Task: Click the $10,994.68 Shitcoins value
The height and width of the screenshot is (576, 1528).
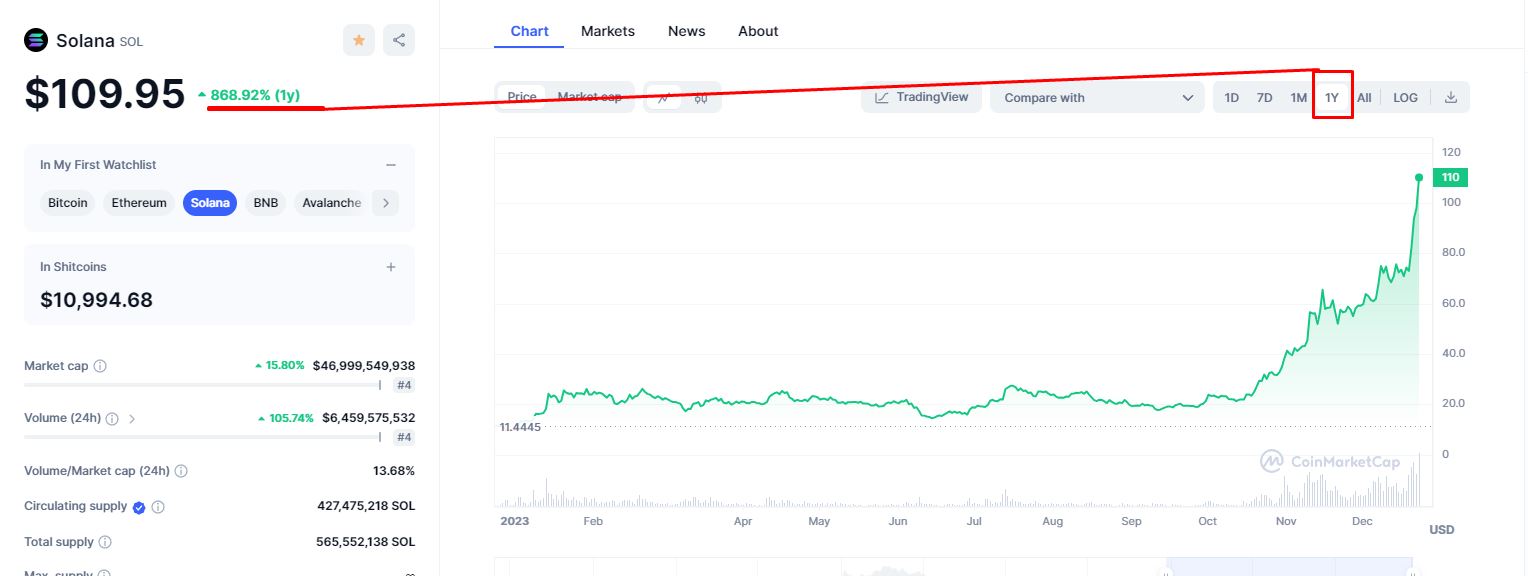Action: point(96,299)
